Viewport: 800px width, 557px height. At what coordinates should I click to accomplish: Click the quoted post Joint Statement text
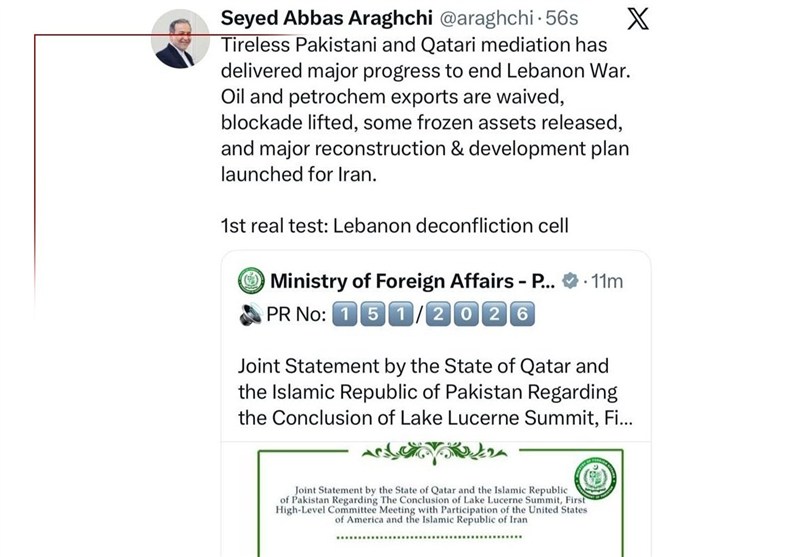click(435, 392)
